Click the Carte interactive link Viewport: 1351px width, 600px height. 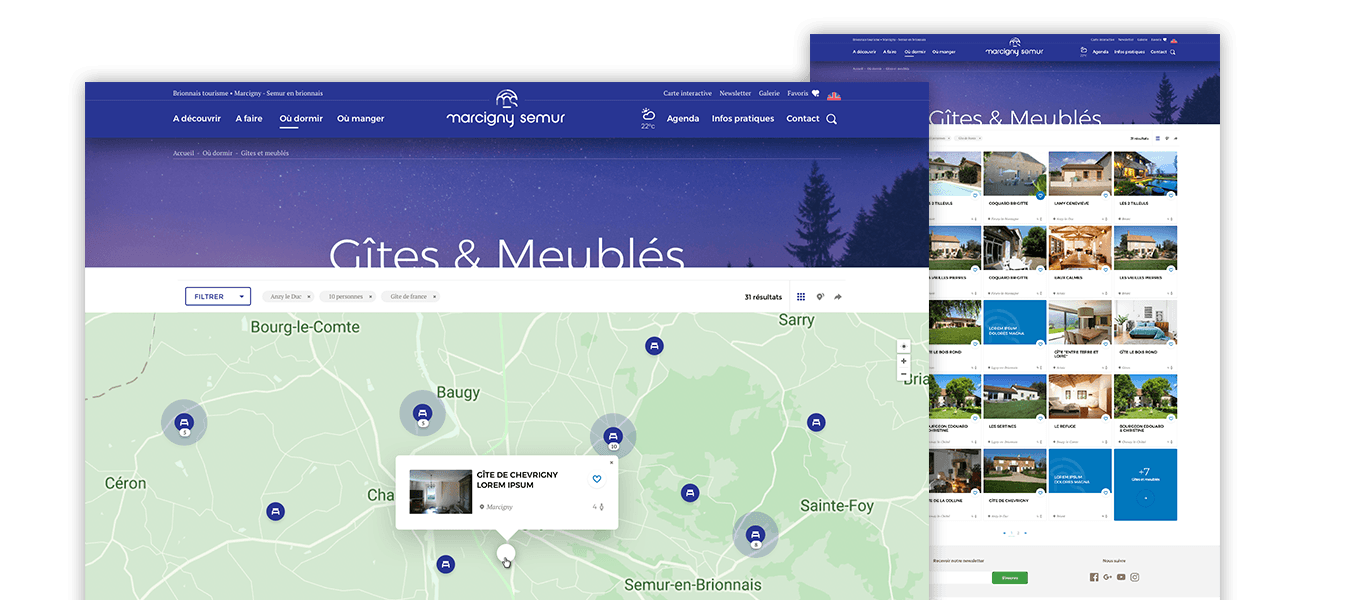687,93
